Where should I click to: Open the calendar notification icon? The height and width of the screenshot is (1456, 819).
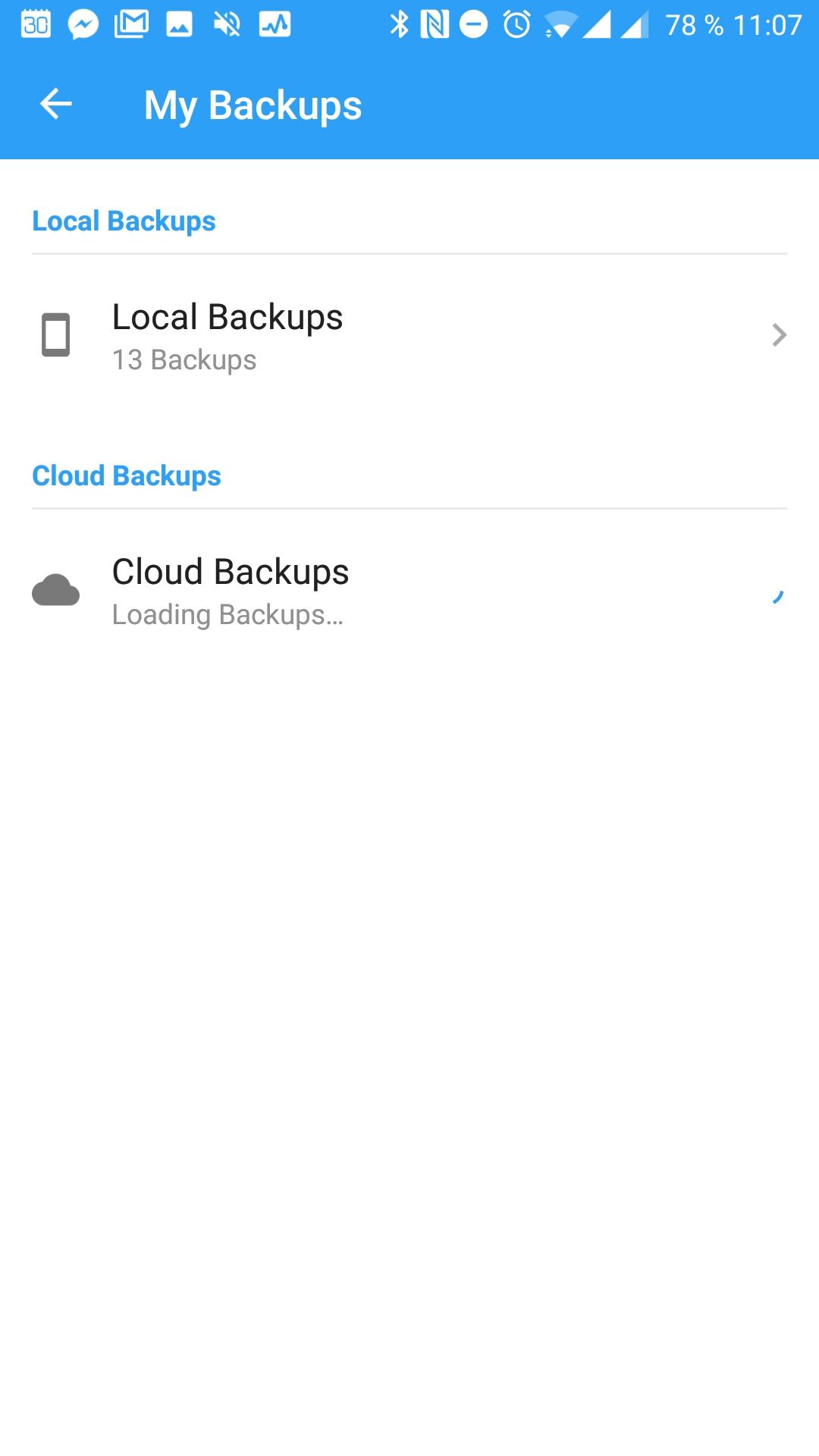36,25
